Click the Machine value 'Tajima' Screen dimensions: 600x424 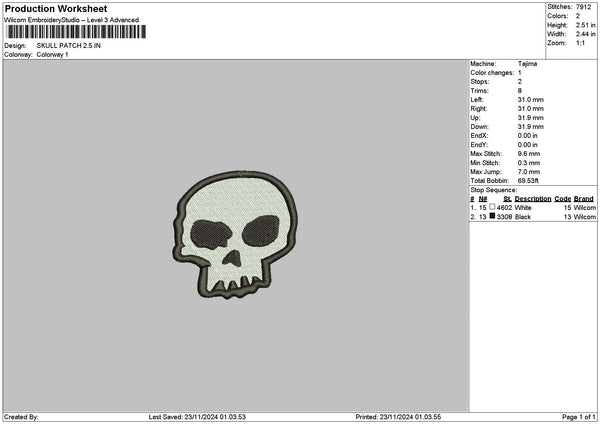[x=527, y=64]
